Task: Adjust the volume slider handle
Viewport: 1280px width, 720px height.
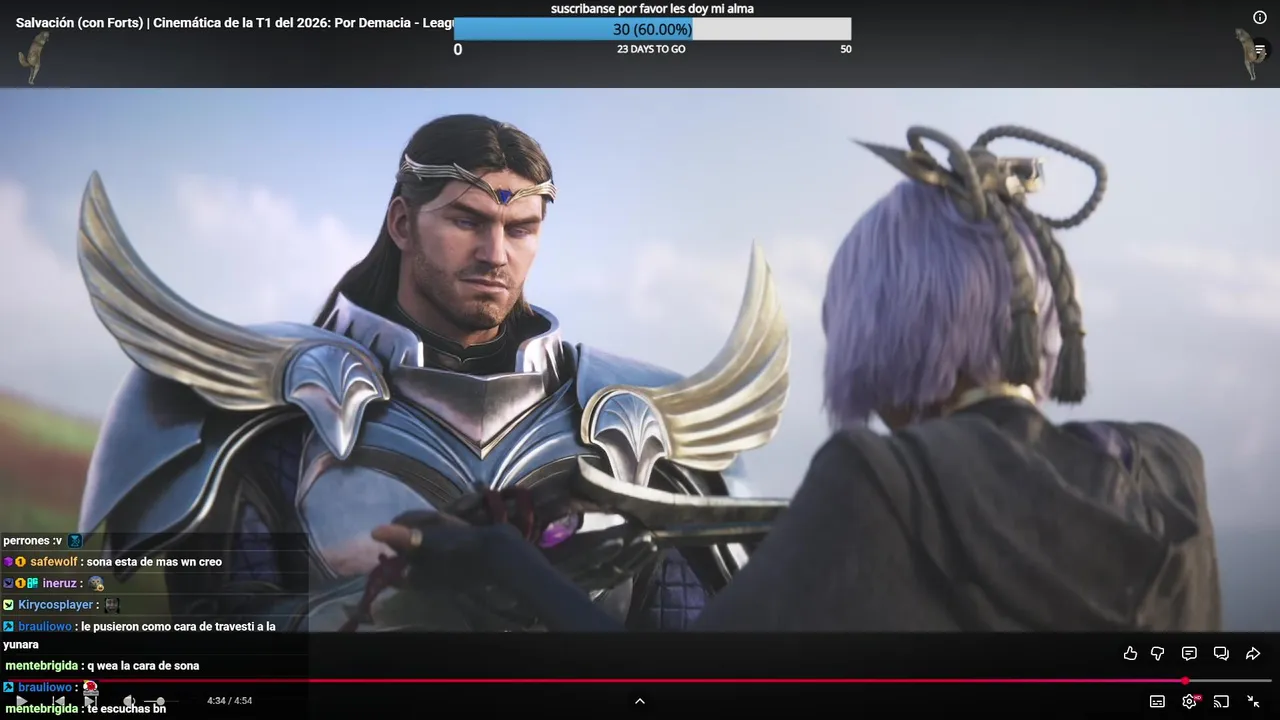Action: pos(160,701)
